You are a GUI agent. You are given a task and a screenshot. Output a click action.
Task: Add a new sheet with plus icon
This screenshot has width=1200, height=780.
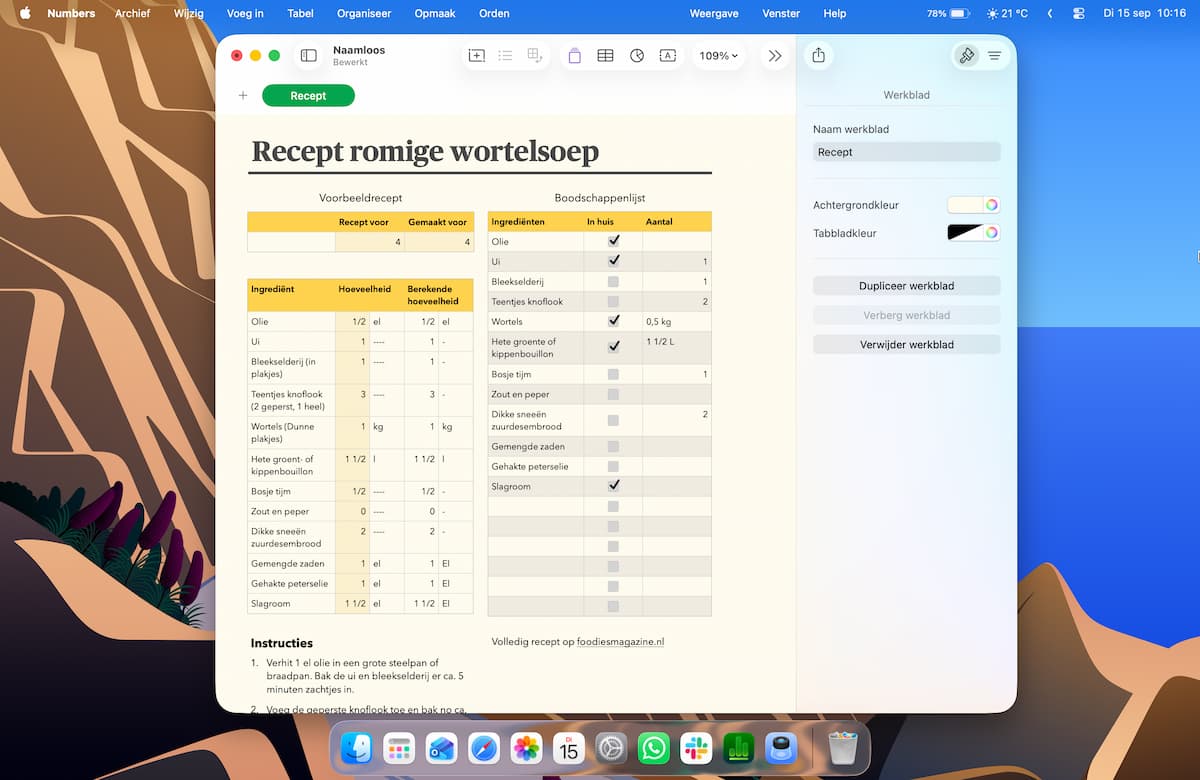tap(243, 96)
